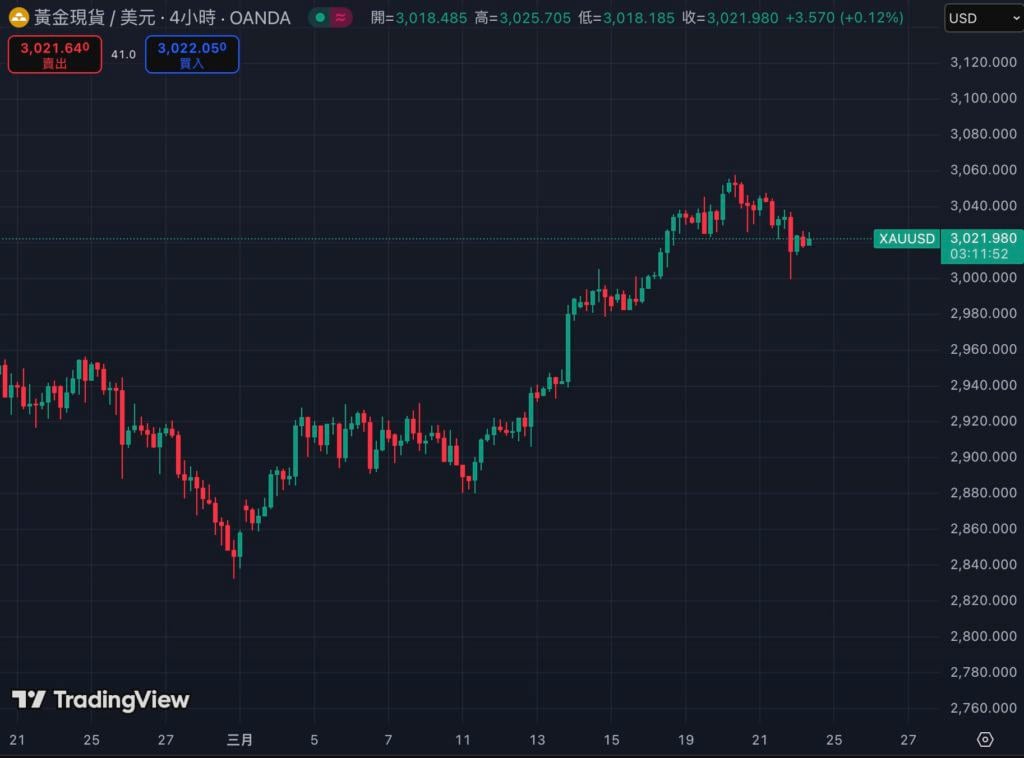The width and height of the screenshot is (1024, 758).
Task: Click the +3.570 (+0.12%) change value
Action: pos(844,18)
